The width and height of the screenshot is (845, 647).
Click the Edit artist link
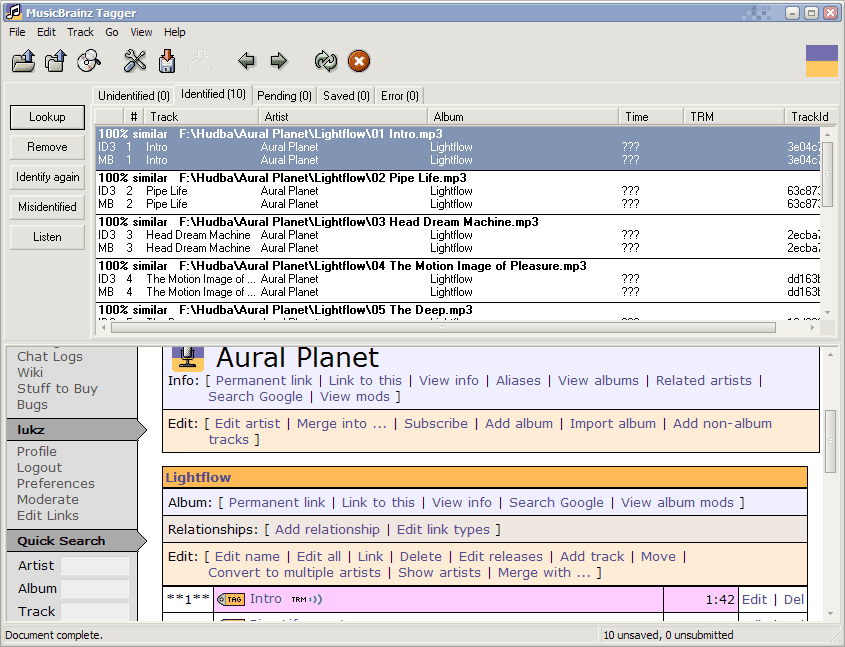247,424
